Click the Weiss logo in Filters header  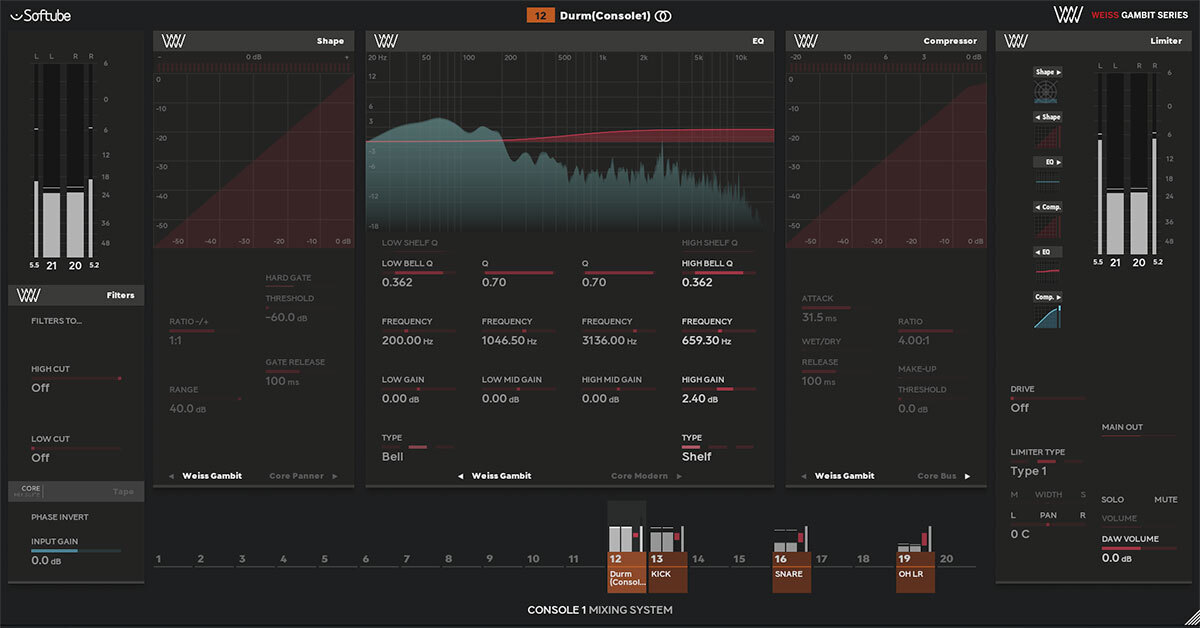(x=28, y=295)
